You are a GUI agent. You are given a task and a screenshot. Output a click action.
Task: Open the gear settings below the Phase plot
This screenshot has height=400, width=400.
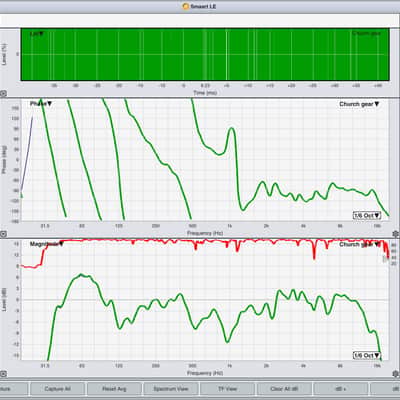click(396, 234)
